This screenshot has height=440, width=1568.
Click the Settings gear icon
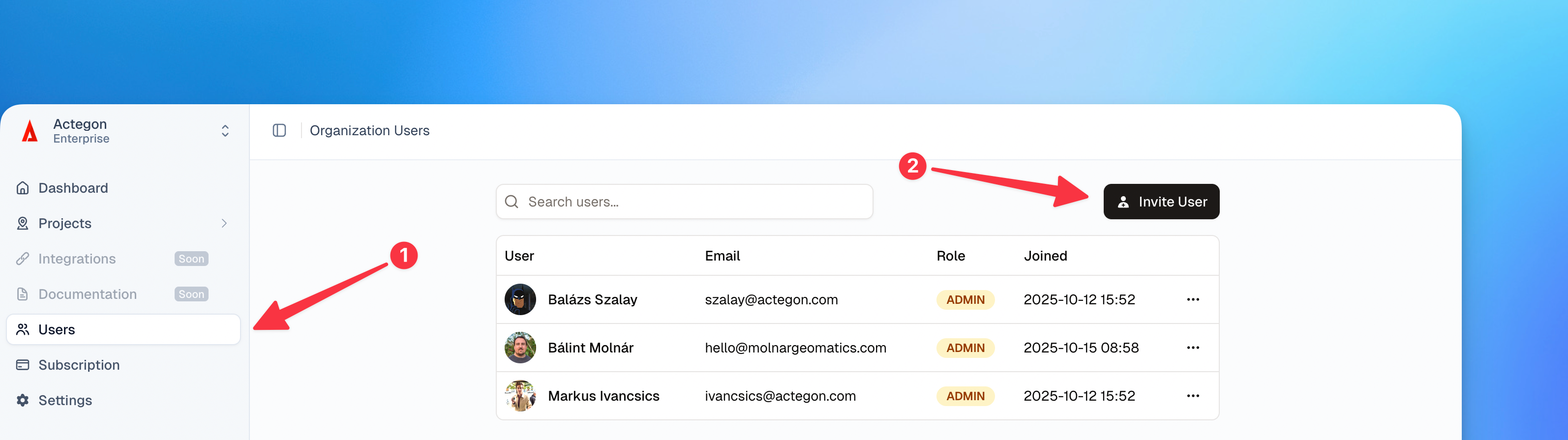[x=23, y=400]
